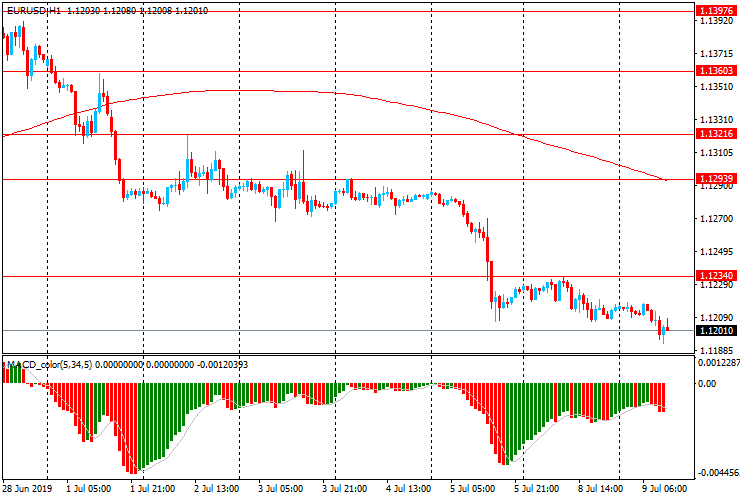Click the current price 1.12010 label

(x=716, y=331)
